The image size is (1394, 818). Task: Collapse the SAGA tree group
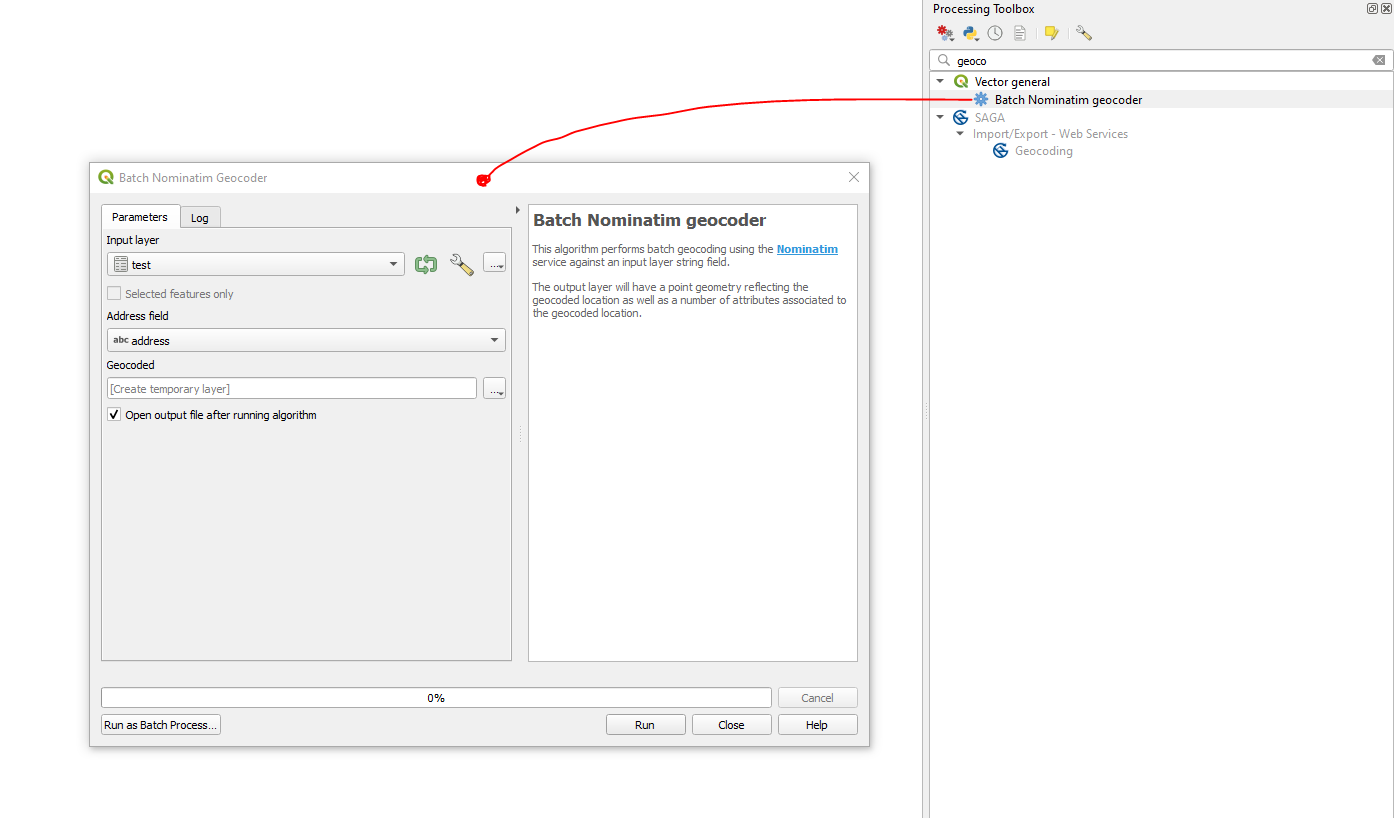940,117
